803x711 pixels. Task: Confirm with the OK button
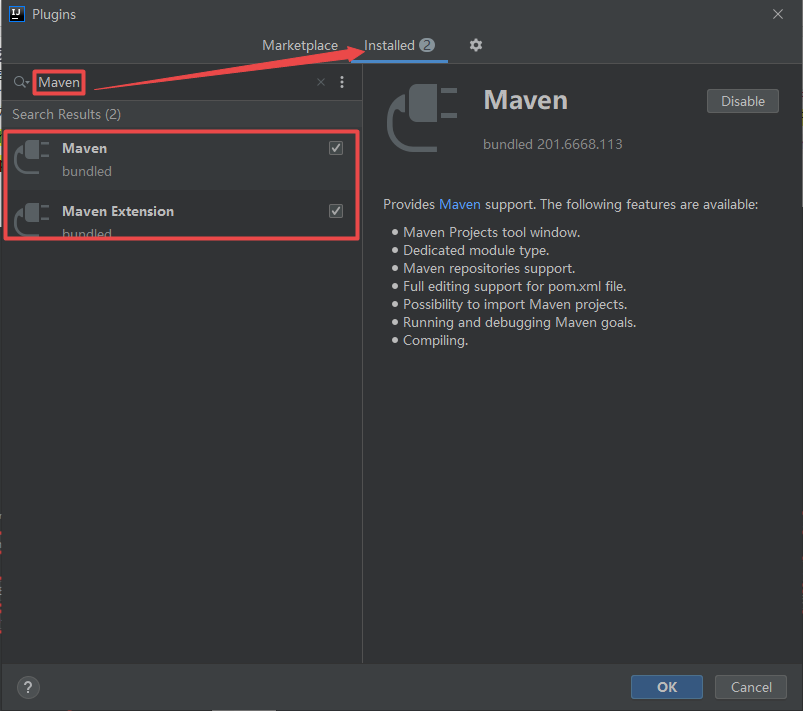(x=667, y=687)
